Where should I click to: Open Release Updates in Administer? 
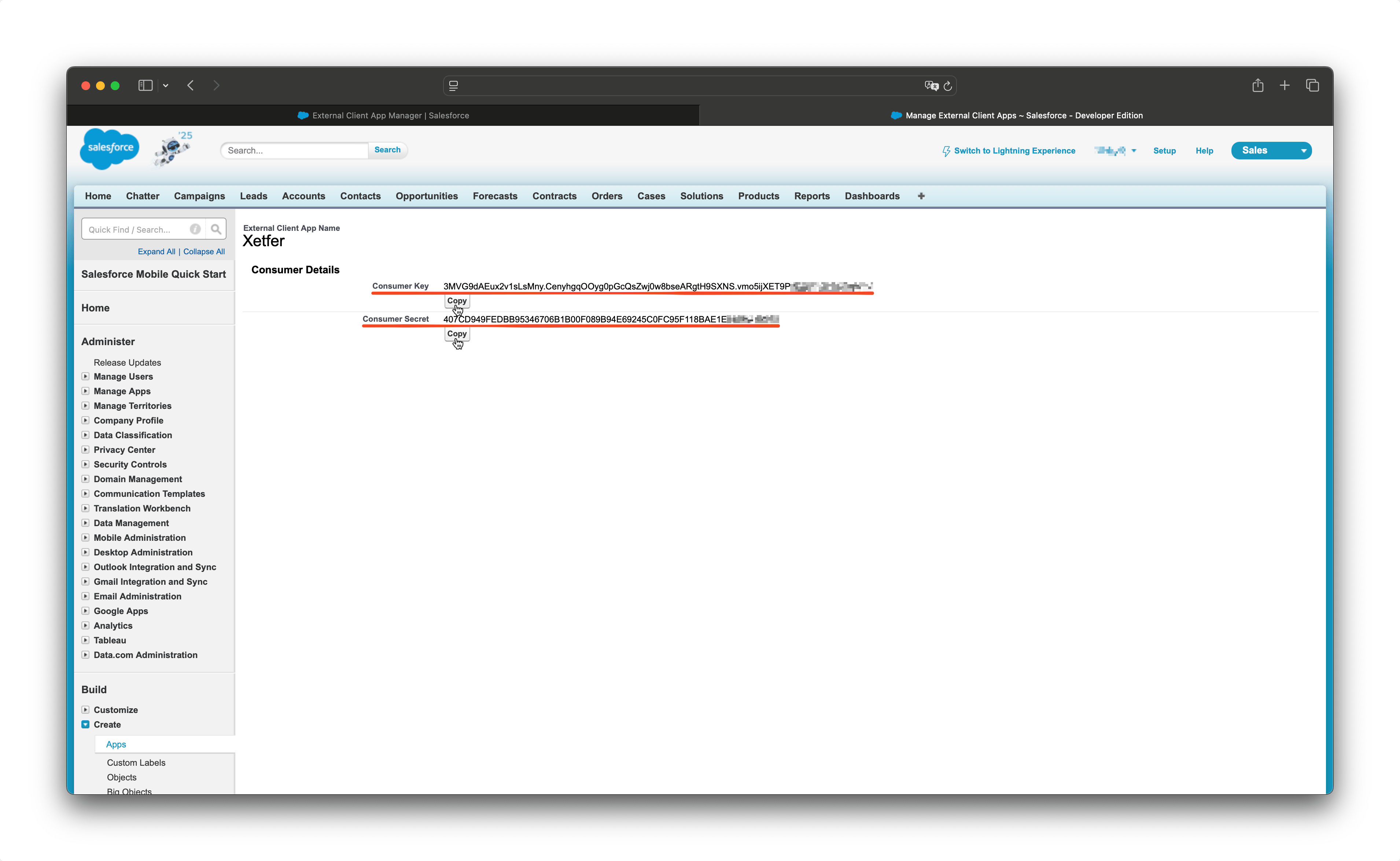(128, 363)
